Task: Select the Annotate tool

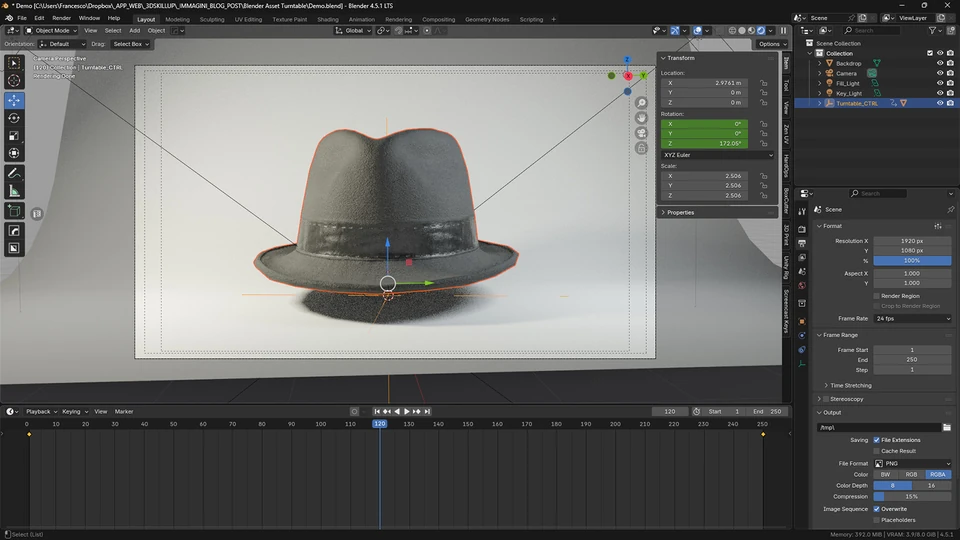Action: (14, 174)
